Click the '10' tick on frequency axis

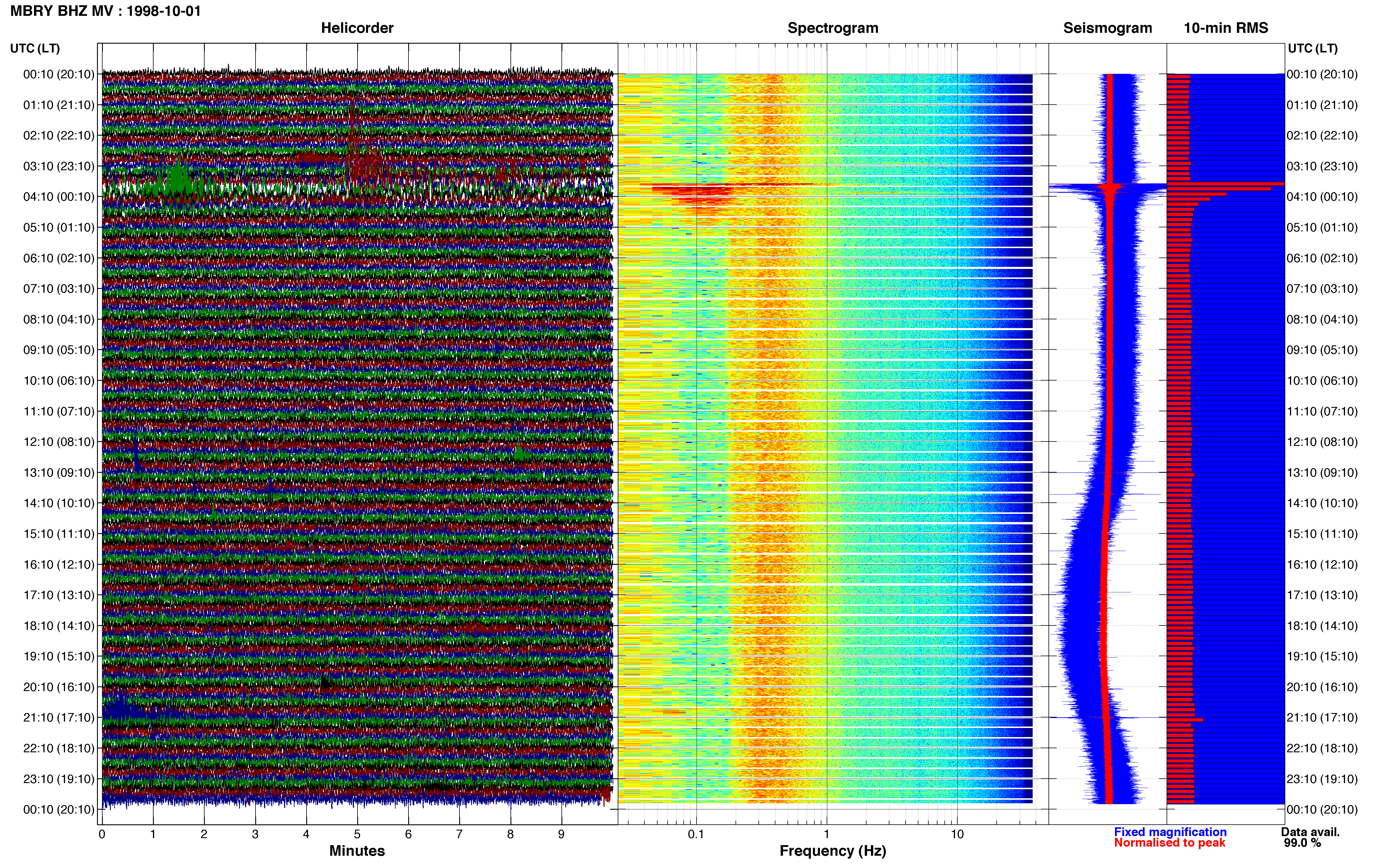click(x=957, y=834)
